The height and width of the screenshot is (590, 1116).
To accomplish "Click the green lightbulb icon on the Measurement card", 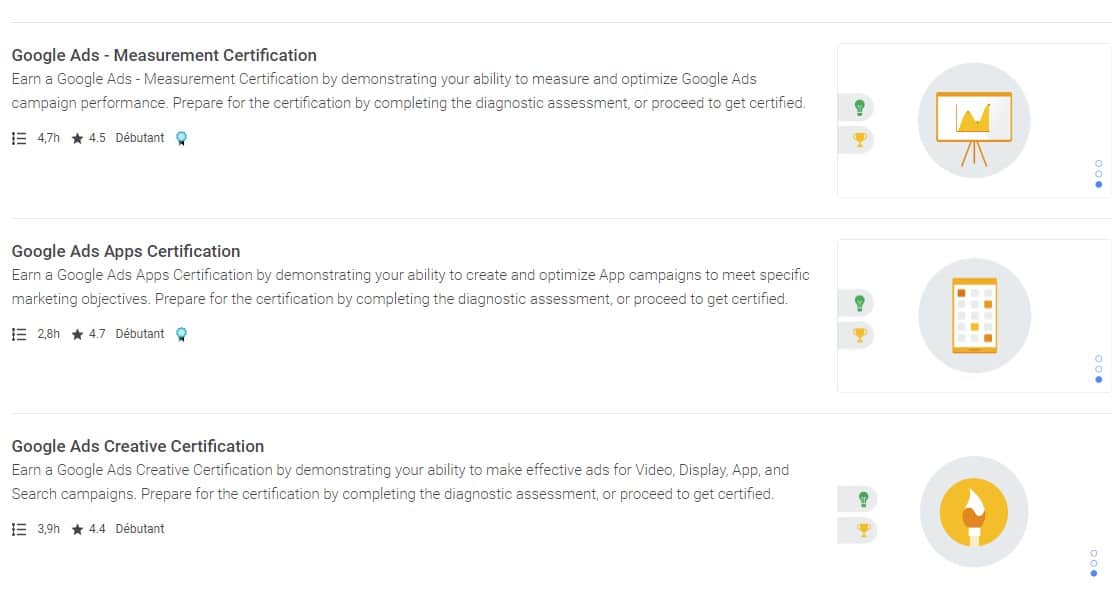I will (859, 106).
